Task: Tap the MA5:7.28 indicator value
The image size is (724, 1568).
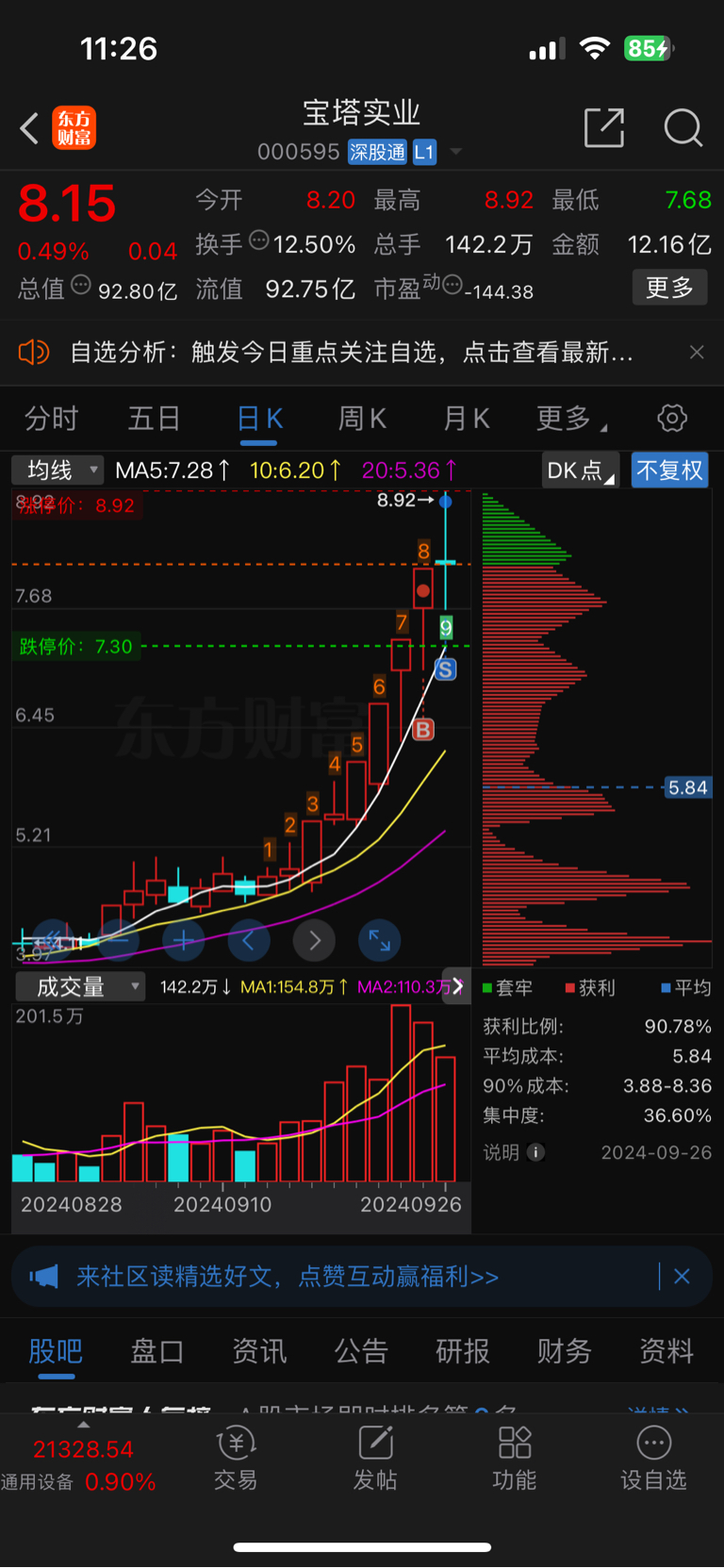Action: 173,470
